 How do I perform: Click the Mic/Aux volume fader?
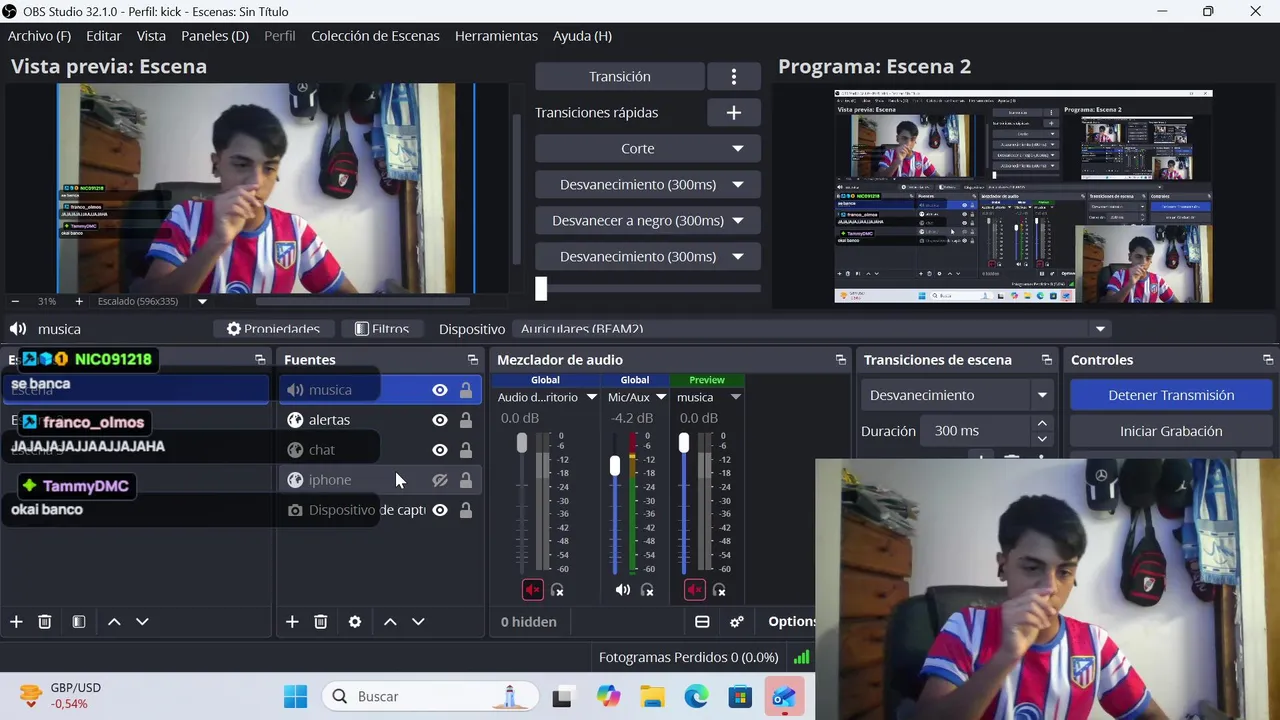click(x=615, y=466)
